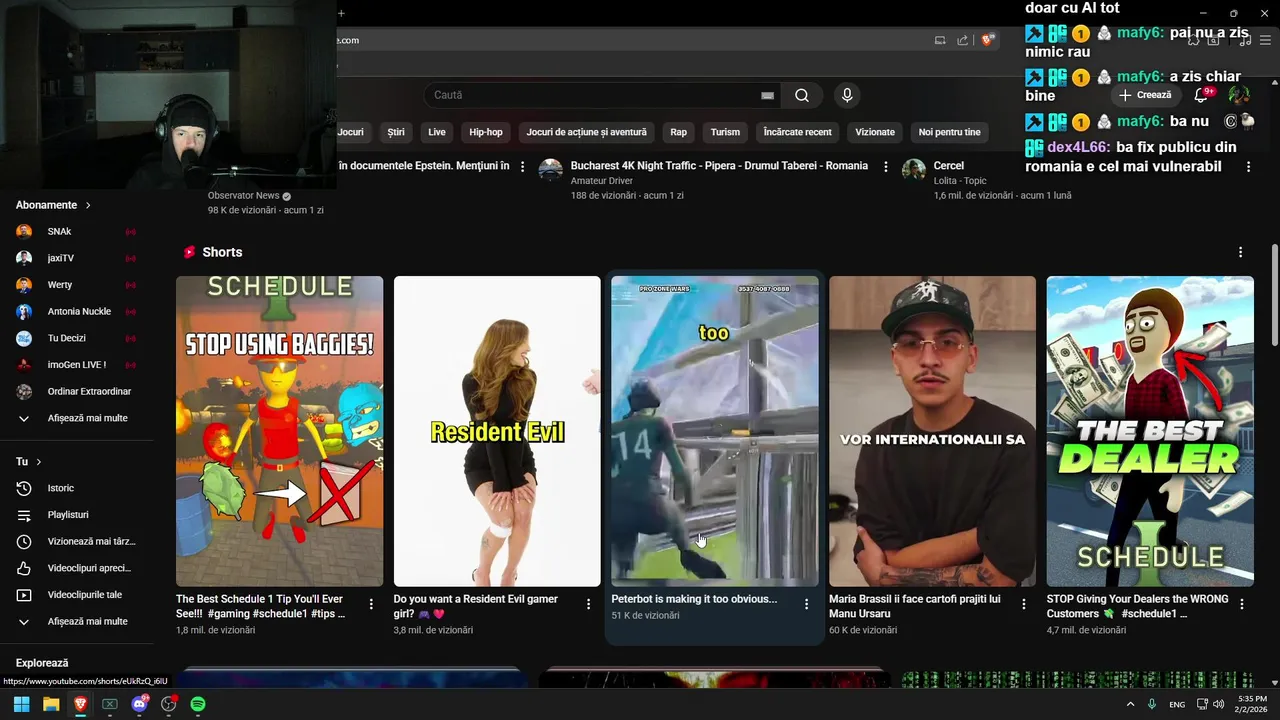Select the Hip-hop filter chip

pyautogui.click(x=486, y=132)
